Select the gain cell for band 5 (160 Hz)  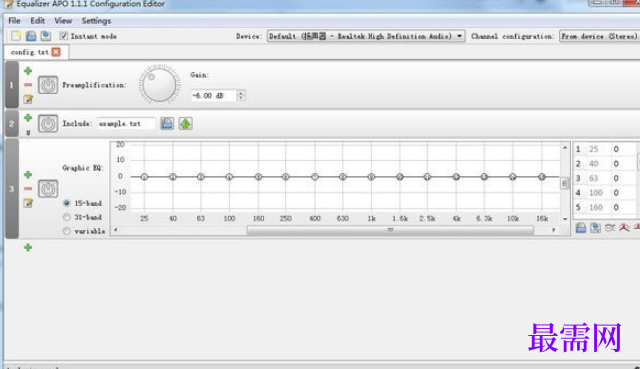click(x=624, y=207)
